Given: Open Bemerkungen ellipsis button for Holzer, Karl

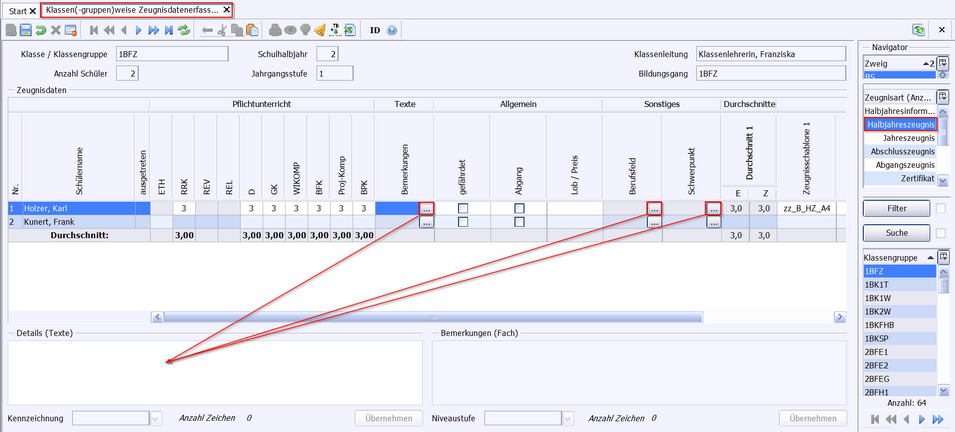Looking at the screenshot, I should (427, 209).
